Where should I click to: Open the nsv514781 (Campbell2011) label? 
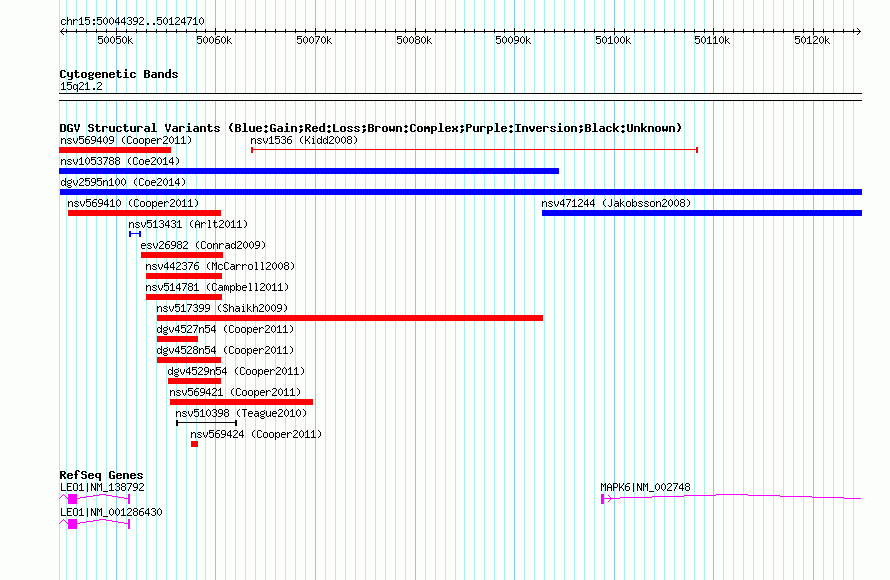pyautogui.click(x=217, y=287)
